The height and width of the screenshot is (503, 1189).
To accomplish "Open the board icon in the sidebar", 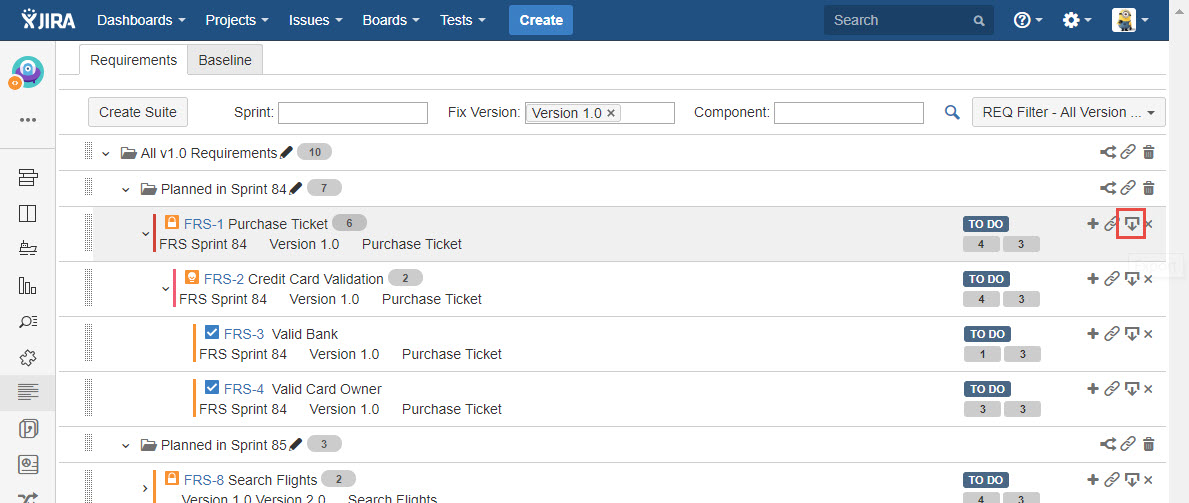I will point(28,214).
